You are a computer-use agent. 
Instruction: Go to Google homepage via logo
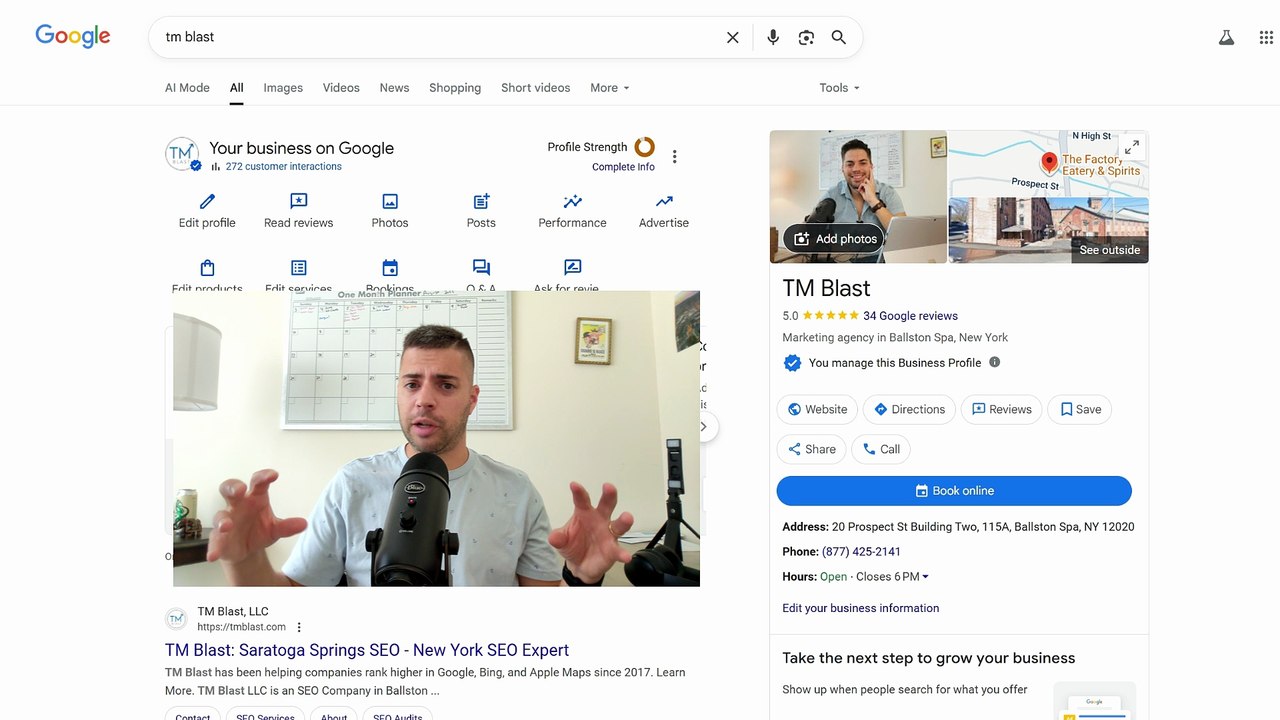(x=73, y=36)
